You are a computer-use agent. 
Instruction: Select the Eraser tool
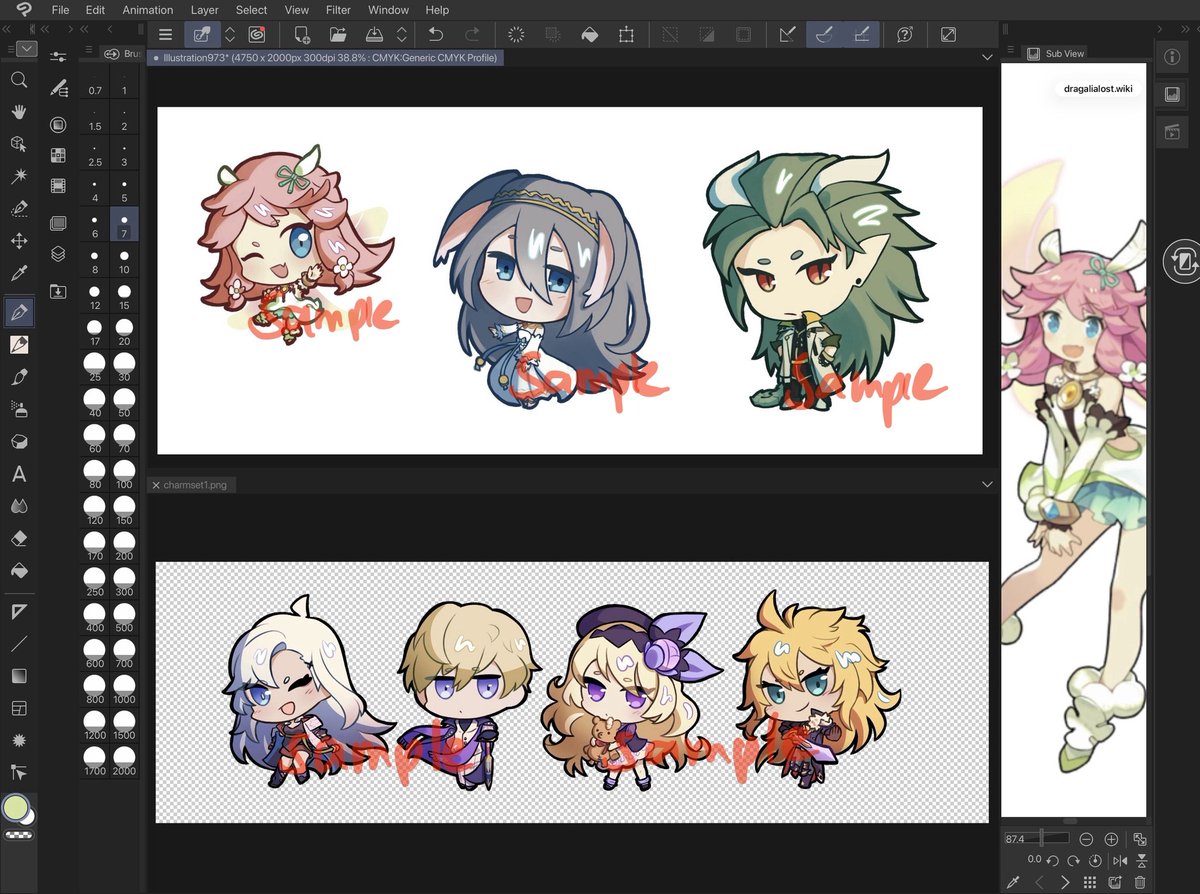pos(18,539)
